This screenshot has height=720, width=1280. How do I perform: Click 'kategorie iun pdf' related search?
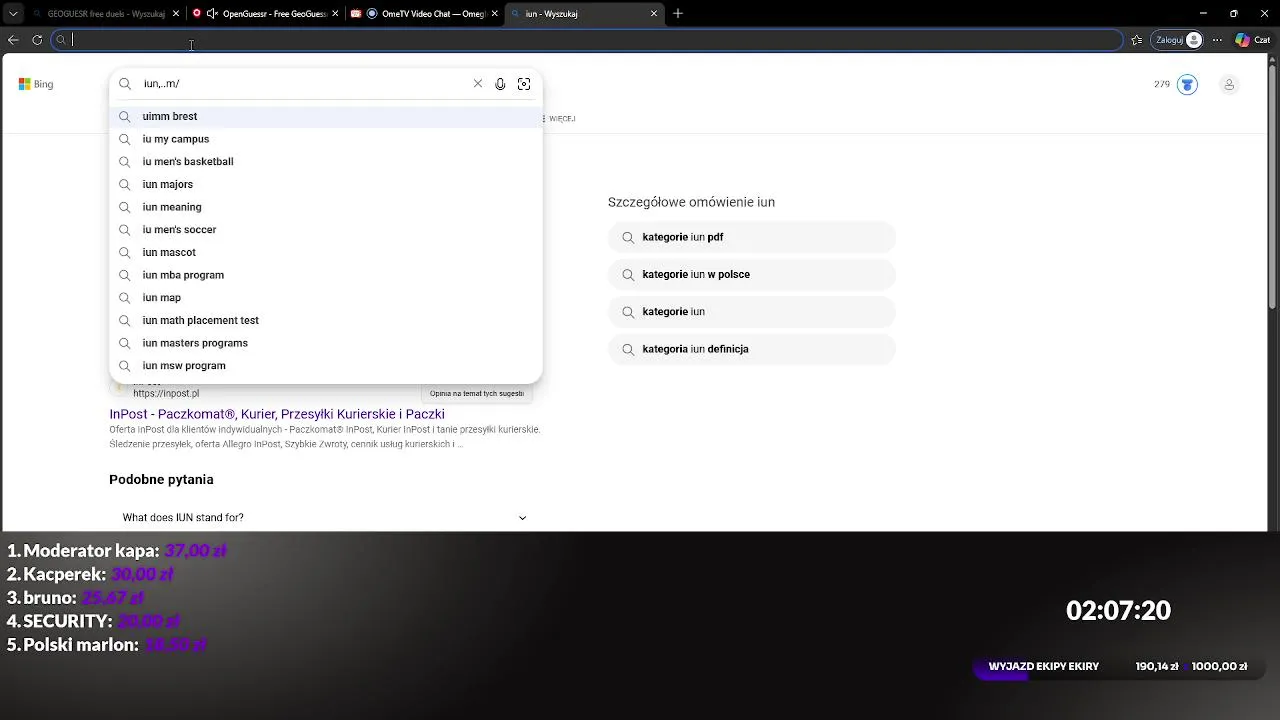tap(752, 237)
